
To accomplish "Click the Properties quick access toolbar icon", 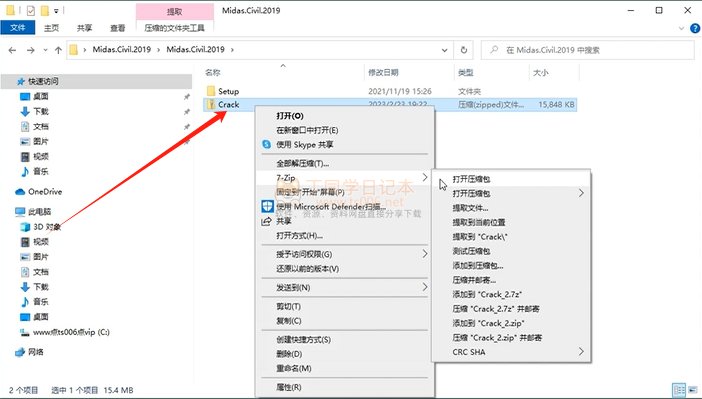I will point(30,10).
